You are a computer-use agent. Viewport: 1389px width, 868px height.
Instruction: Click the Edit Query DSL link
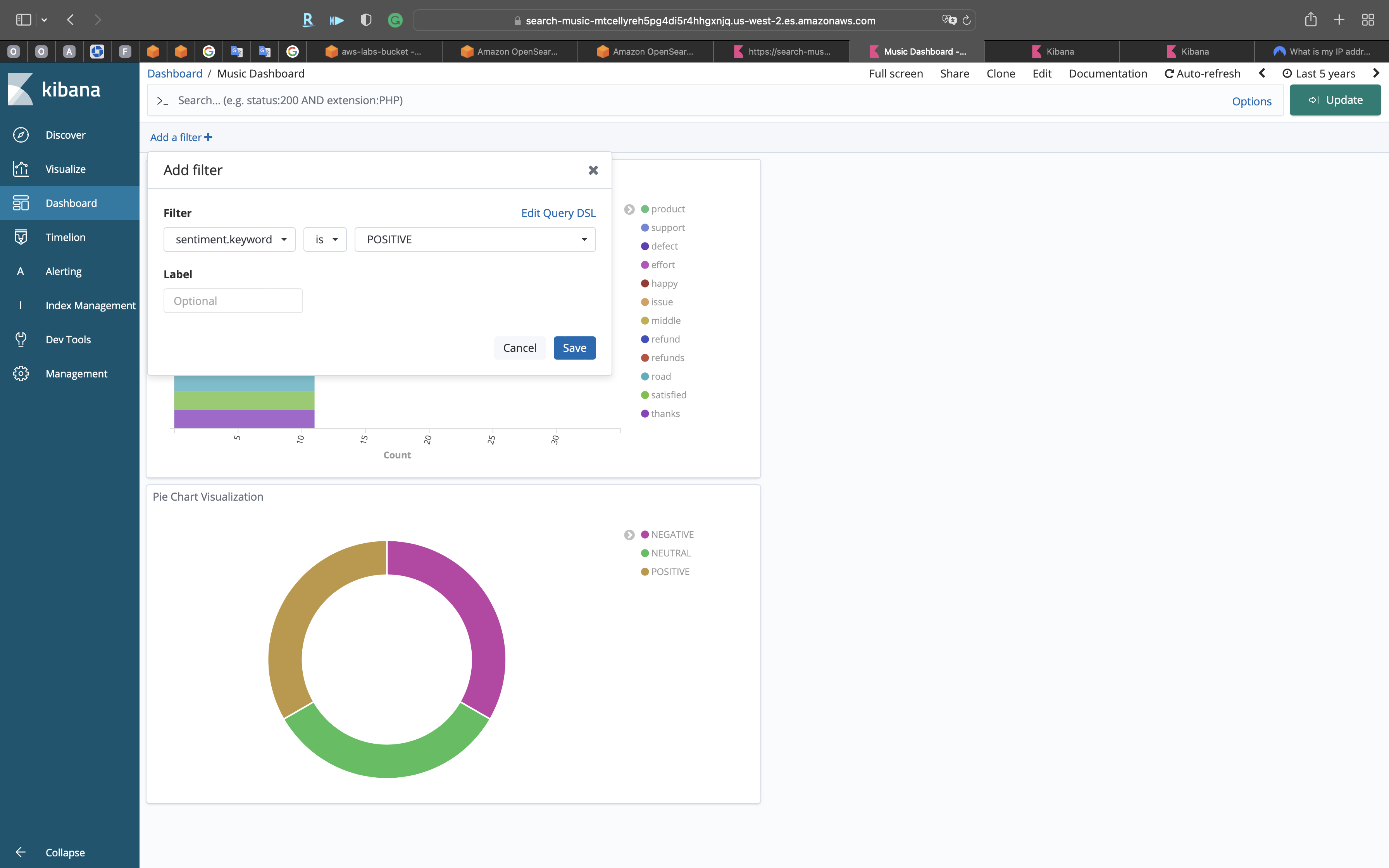558,213
